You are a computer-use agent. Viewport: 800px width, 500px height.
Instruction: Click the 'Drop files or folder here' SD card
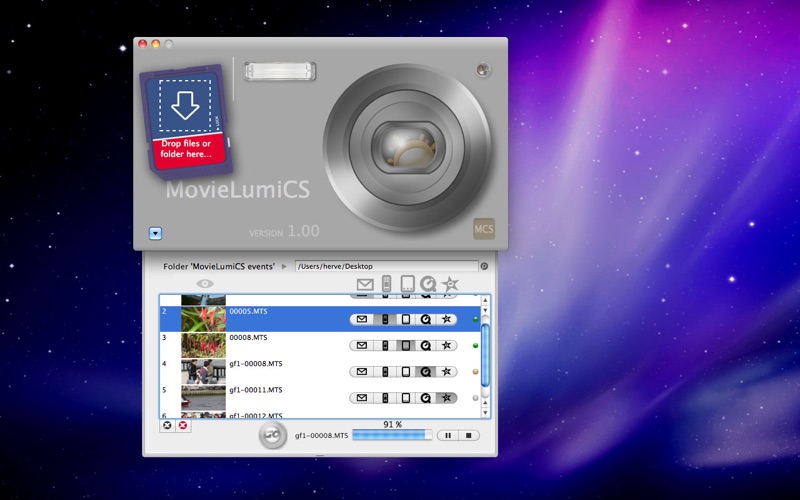click(x=186, y=121)
